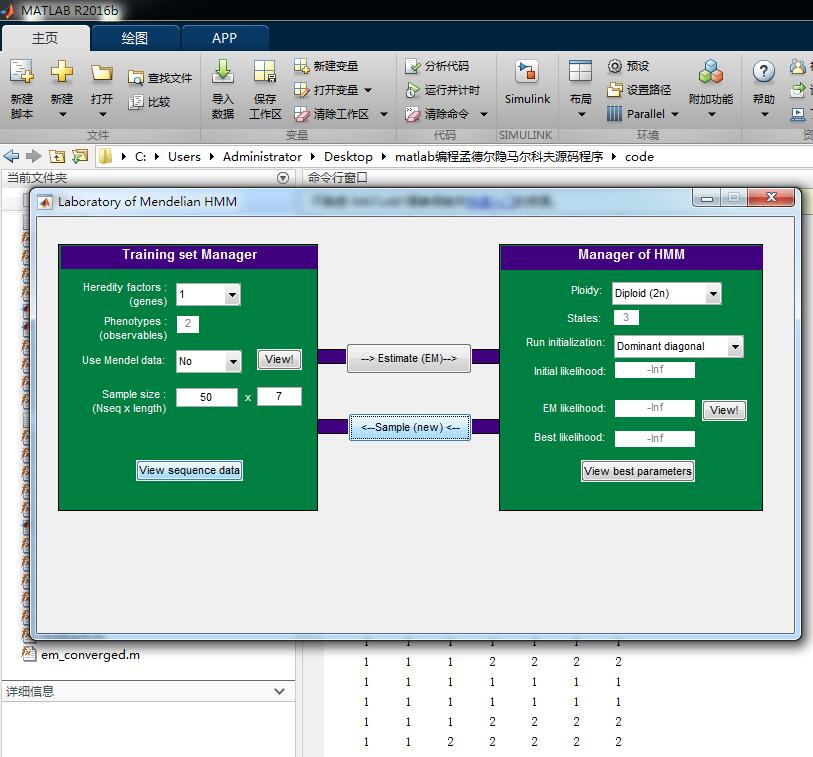Expand Parallel dropdown arrow
The height and width of the screenshot is (757, 813).
[x=675, y=114]
